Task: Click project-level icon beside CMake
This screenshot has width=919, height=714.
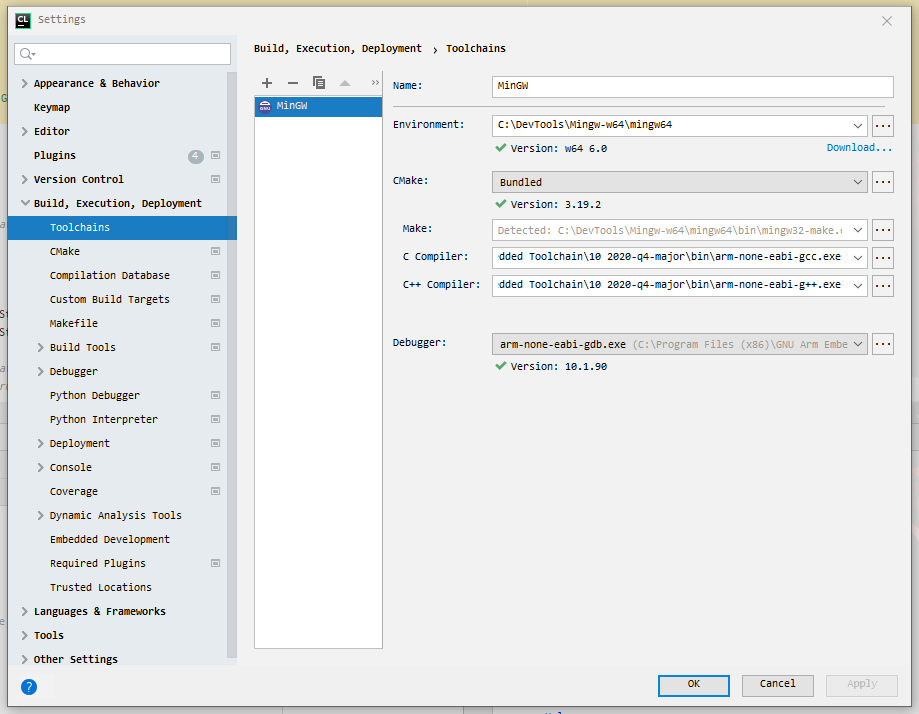Action: pos(216,251)
